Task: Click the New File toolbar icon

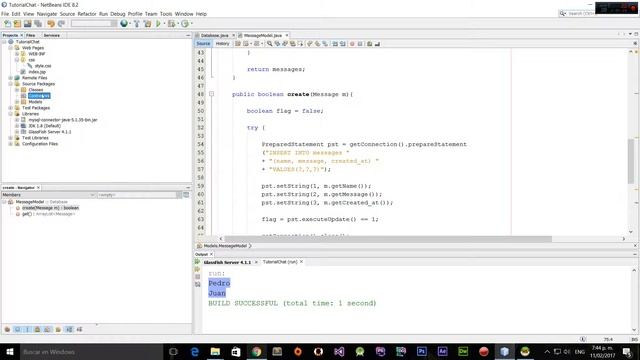Action: [8, 24]
